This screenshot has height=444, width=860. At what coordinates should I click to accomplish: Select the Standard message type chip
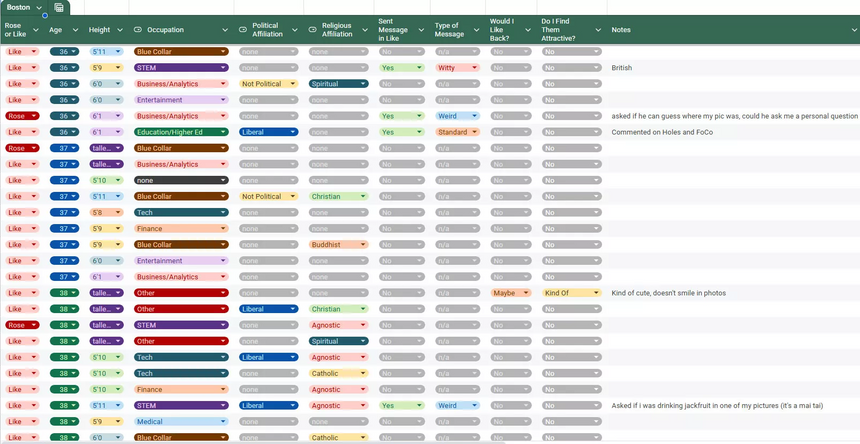point(458,132)
